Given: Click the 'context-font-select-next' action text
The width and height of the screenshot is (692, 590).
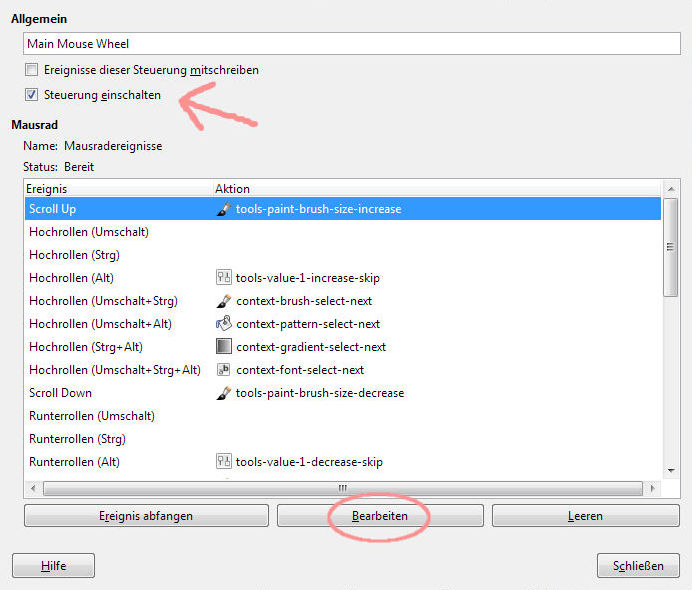Looking at the screenshot, I should [300, 370].
